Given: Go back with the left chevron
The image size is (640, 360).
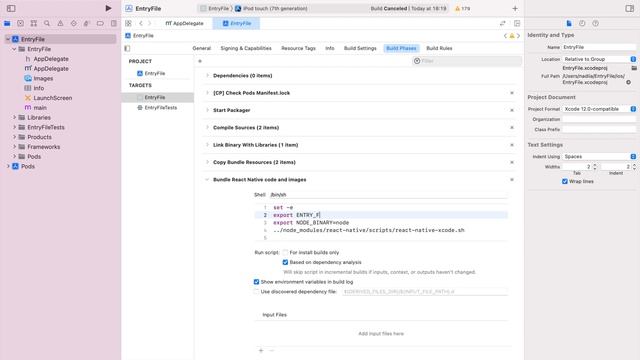Looking at the screenshot, I should click(x=141, y=23).
